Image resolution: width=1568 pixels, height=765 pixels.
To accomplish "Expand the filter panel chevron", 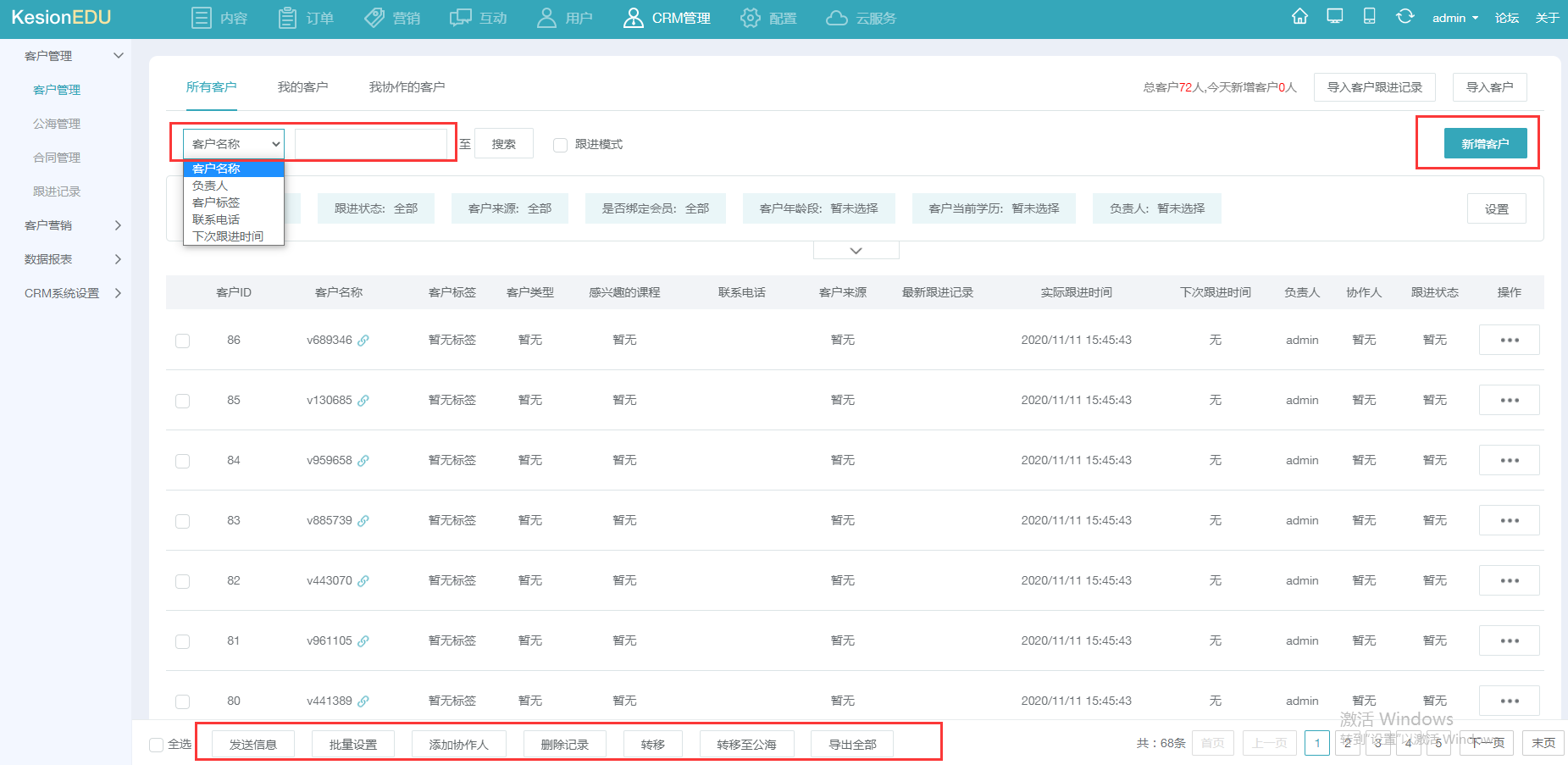I will tap(856, 251).
